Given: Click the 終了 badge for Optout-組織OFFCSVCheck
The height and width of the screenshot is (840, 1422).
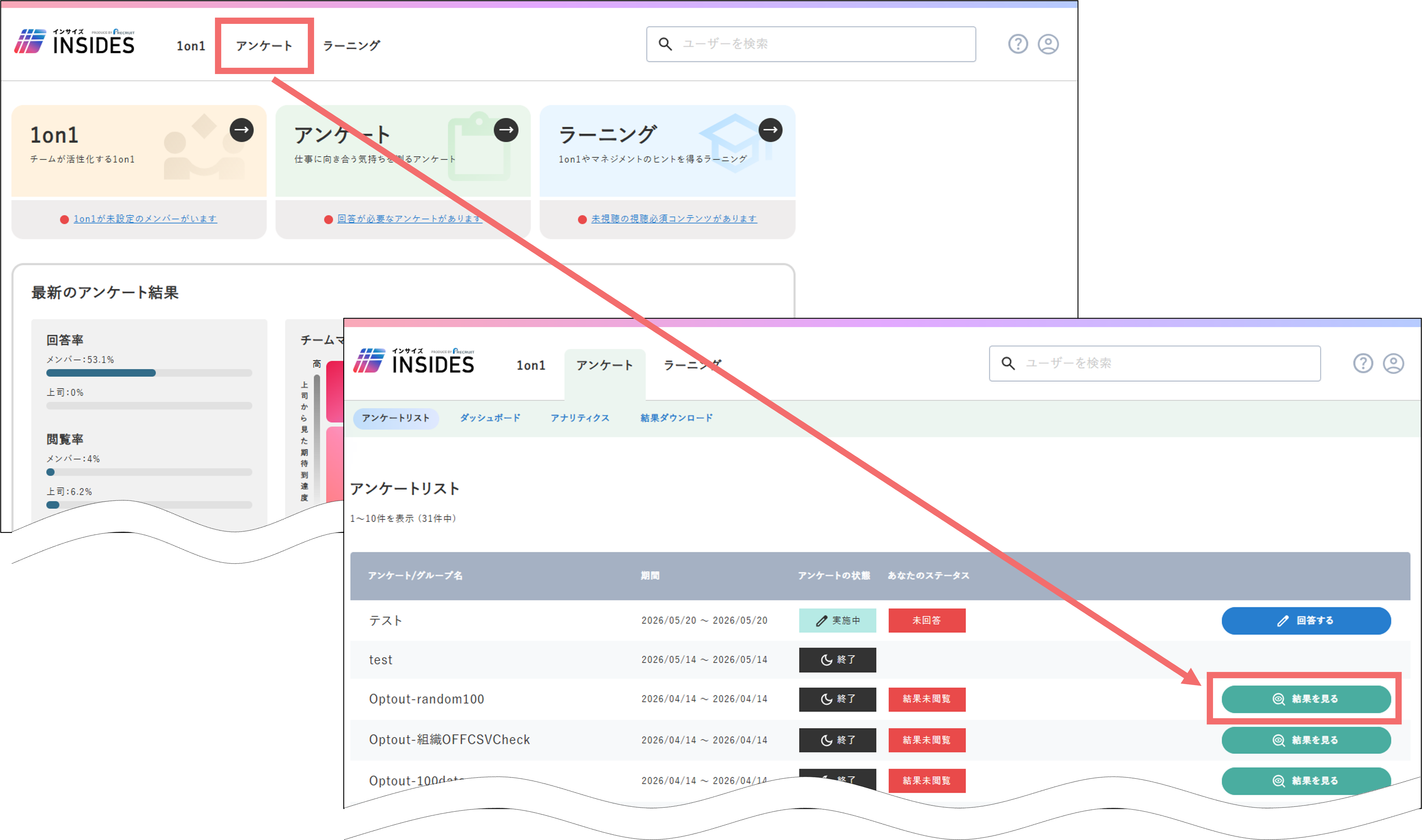Looking at the screenshot, I should [837, 740].
